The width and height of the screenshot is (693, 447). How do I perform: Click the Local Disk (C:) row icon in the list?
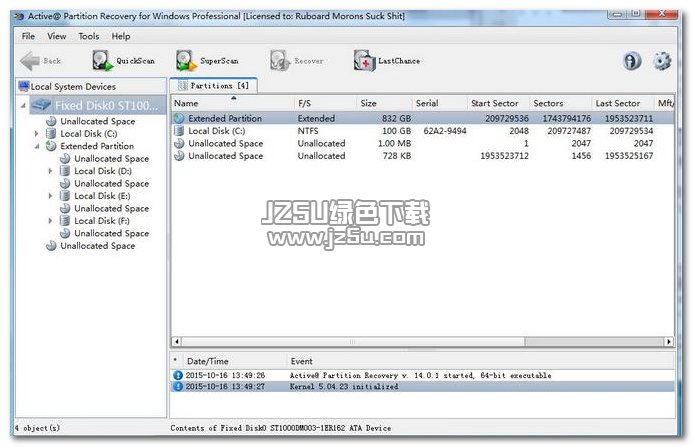click(179, 131)
